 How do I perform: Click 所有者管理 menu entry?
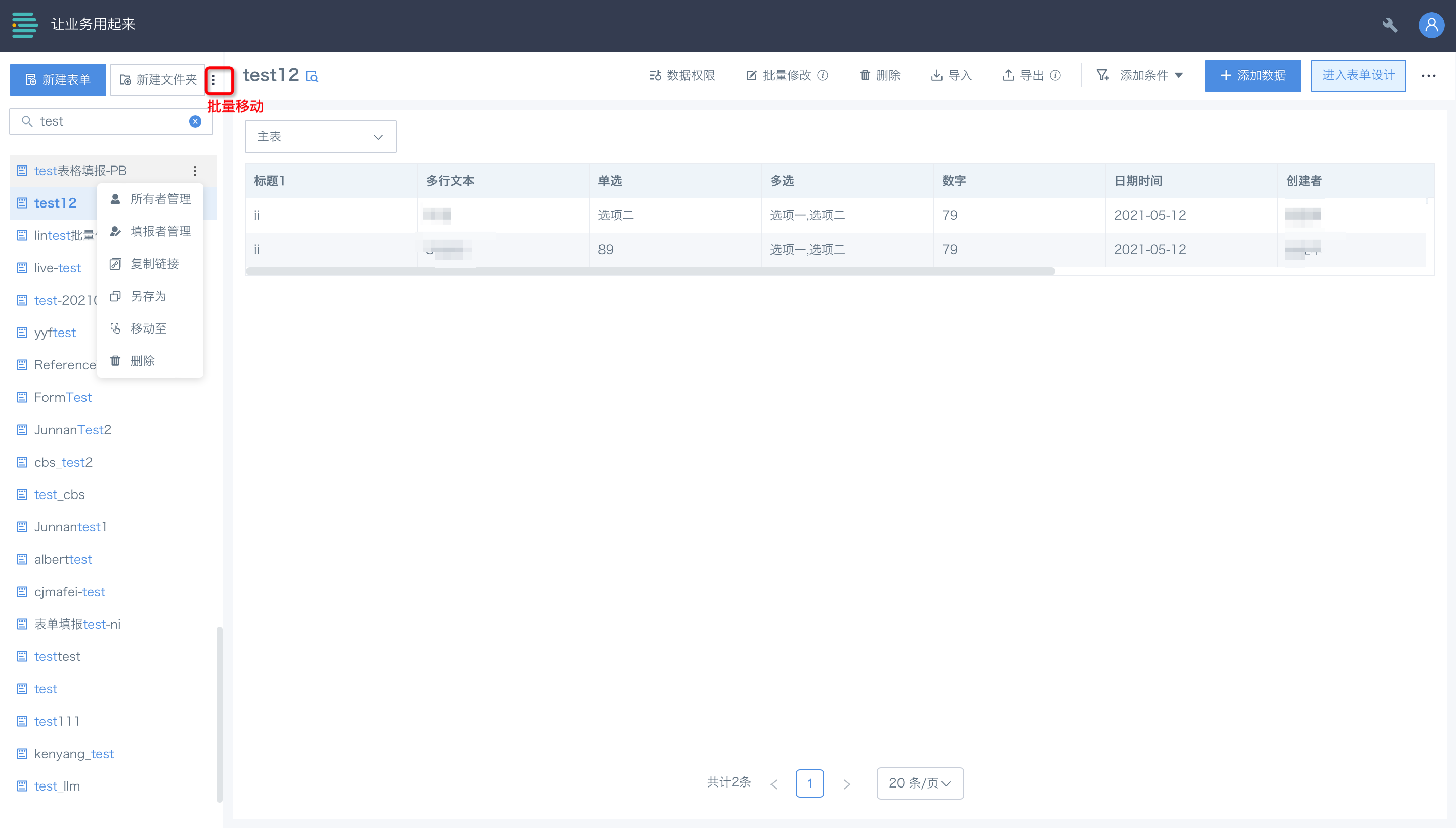[160, 199]
